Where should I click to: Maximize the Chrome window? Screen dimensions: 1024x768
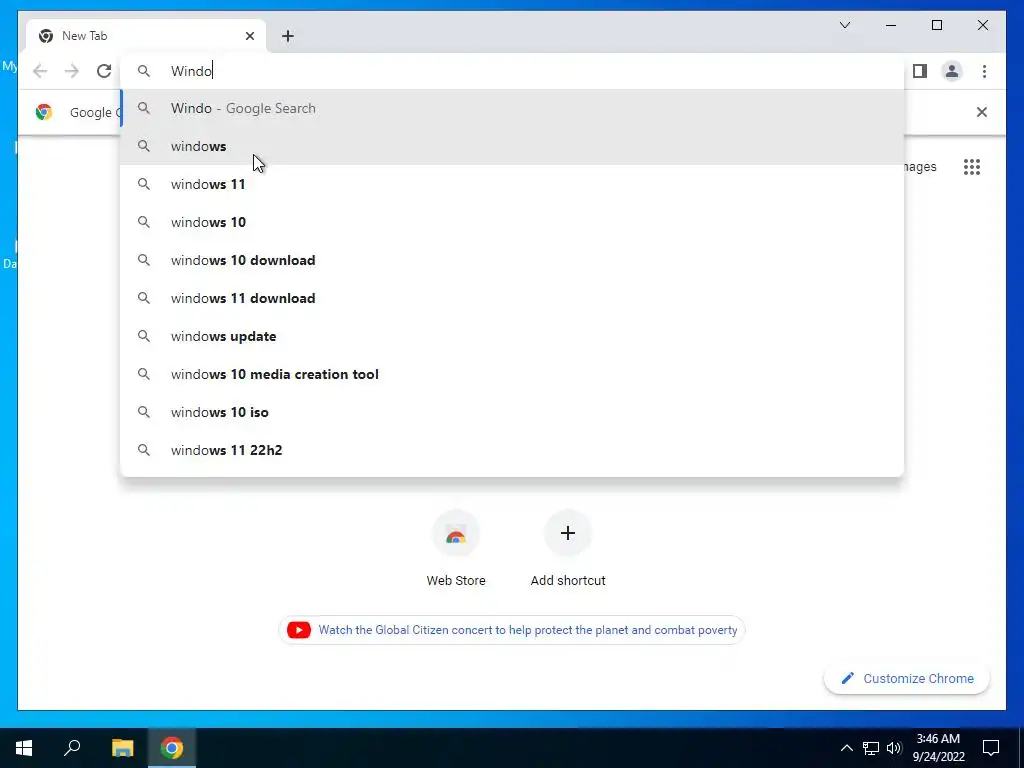(x=936, y=25)
